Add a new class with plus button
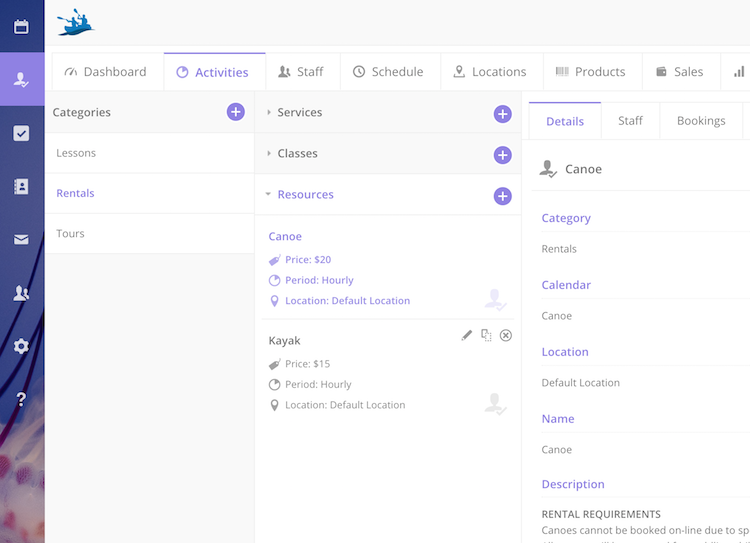 point(502,155)
